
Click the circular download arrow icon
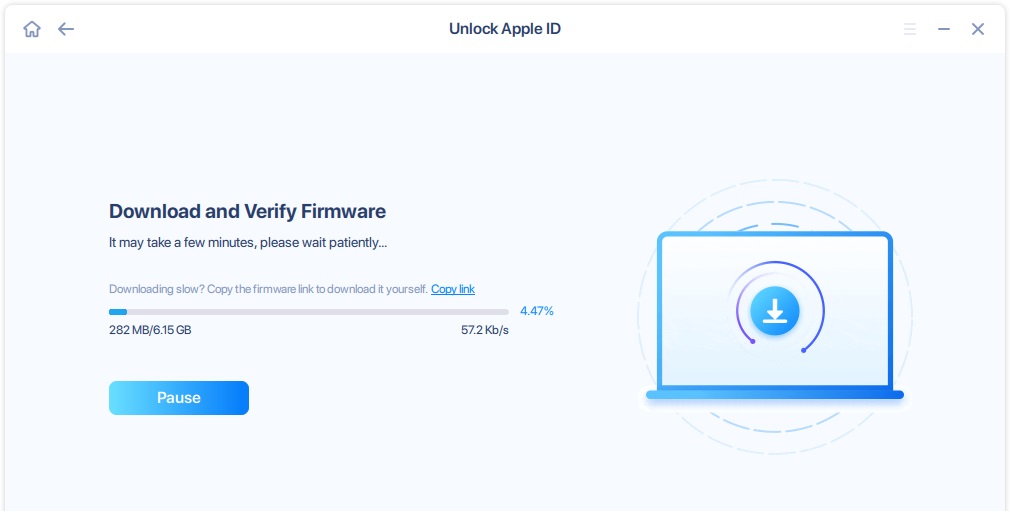[x=775, y=311]
